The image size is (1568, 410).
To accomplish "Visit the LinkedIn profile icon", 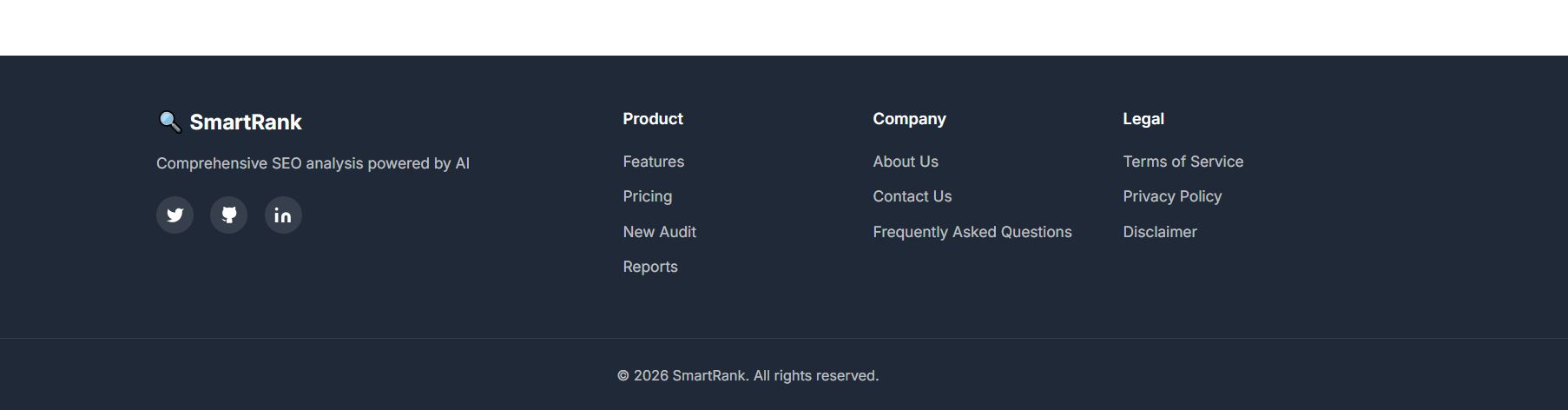I will 283,215.
